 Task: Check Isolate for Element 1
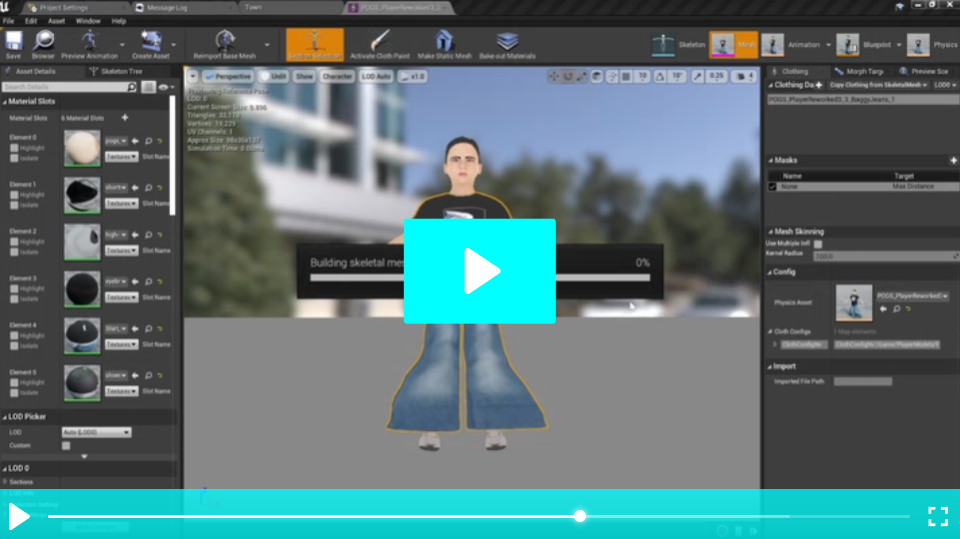tap(14, 204)
